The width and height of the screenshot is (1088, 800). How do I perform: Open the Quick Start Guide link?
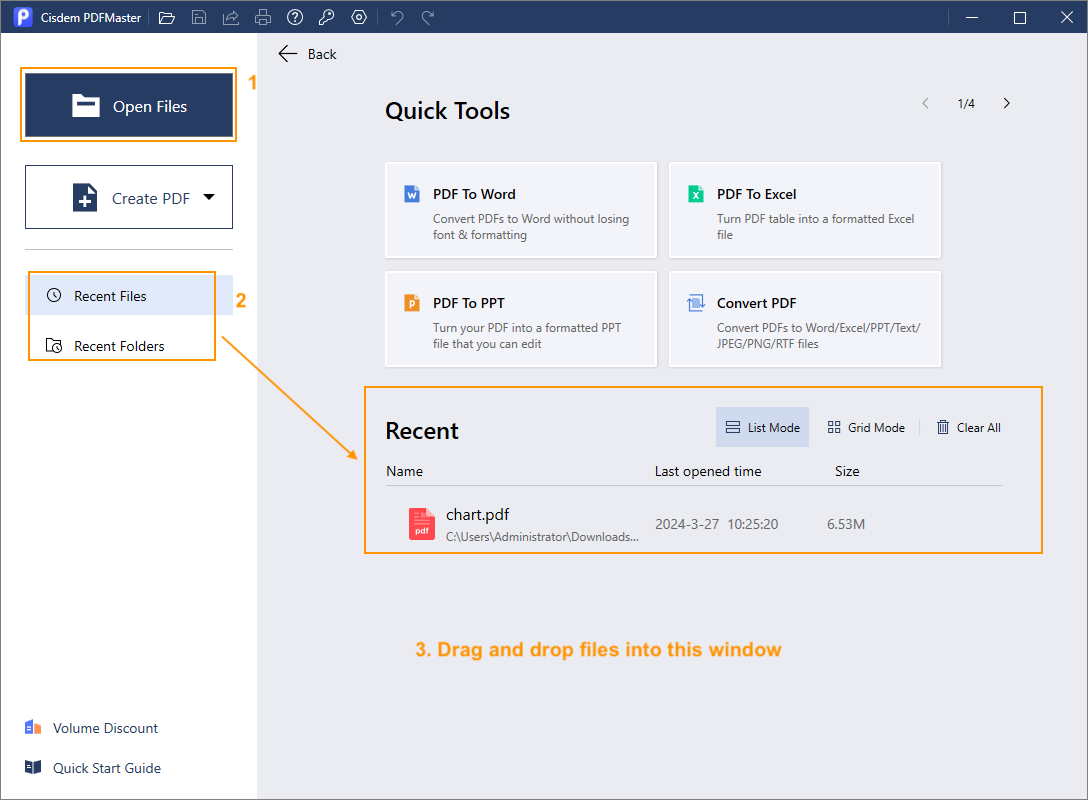pos(93,768)
